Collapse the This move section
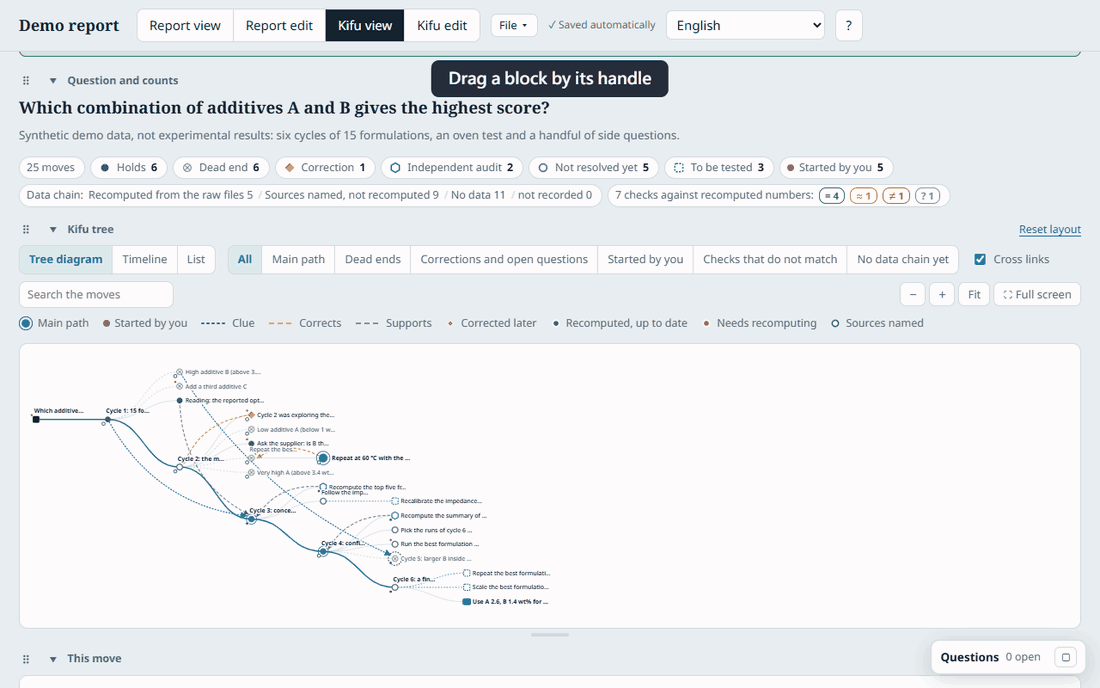The image size is (1100, 688). point(53,659)
